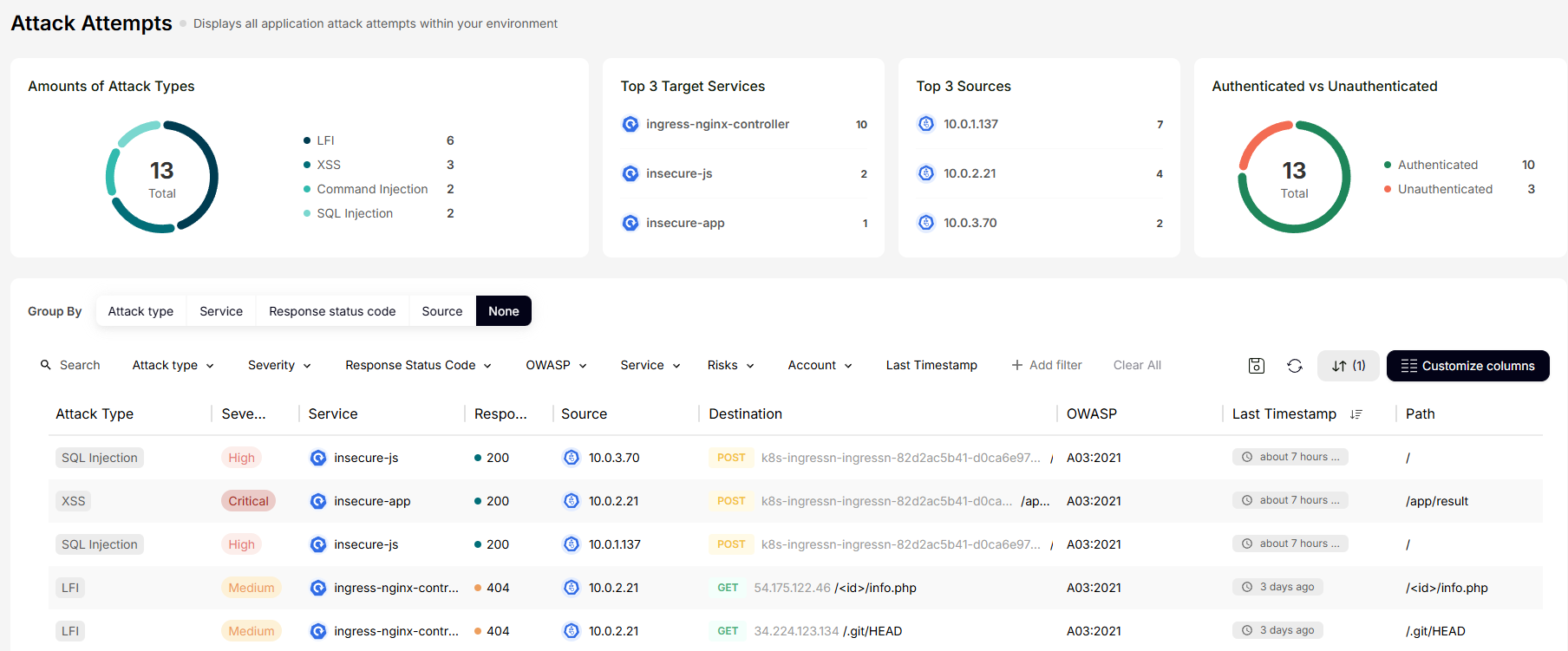Click the 10.0.1.137 source icon

point(926,124)
